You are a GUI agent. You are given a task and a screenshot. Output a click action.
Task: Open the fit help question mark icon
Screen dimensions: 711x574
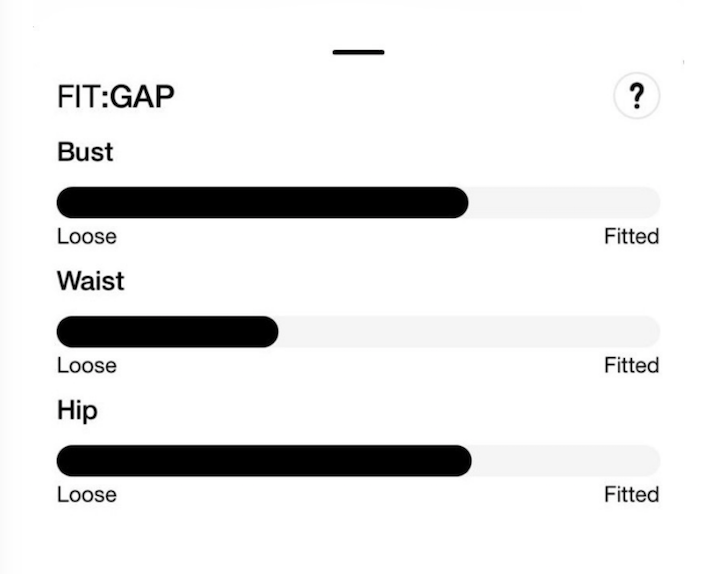[x=636, y=98]
